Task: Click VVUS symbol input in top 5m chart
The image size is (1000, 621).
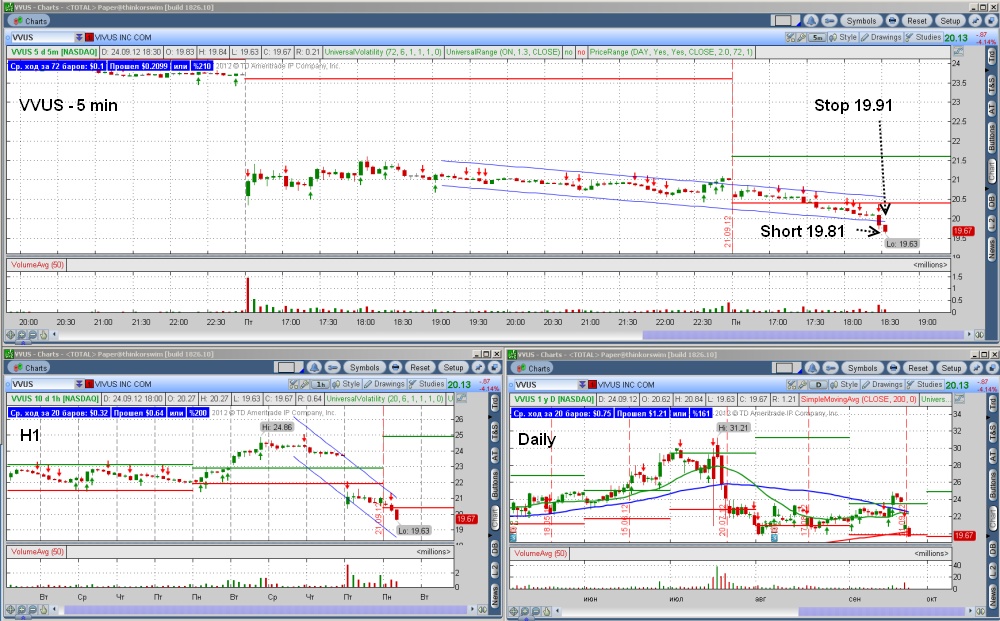Action: pos(41,37)
